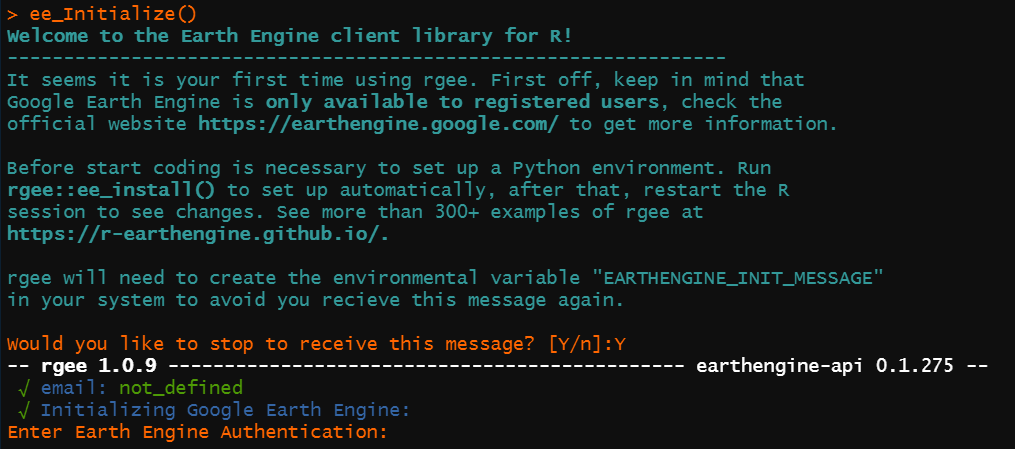The height and width of the screenshot is (449, 1015).
Task: Click the [Y/n] option text
Action: [576, 344]
